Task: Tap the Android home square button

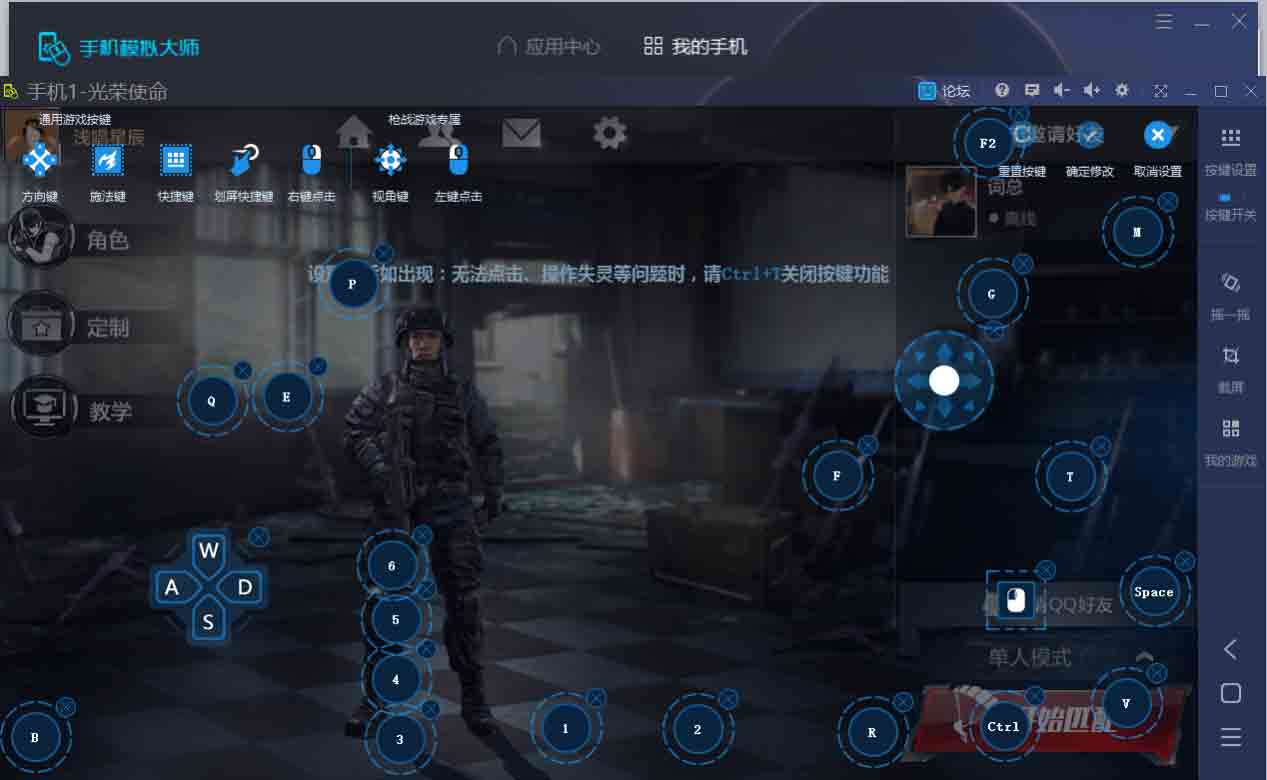Action: pyautogui.click(x=1231, y=693)
